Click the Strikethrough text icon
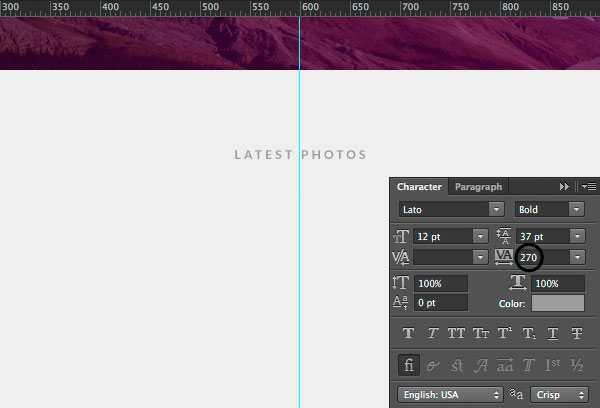600x408 pixels. click(577, 333)
